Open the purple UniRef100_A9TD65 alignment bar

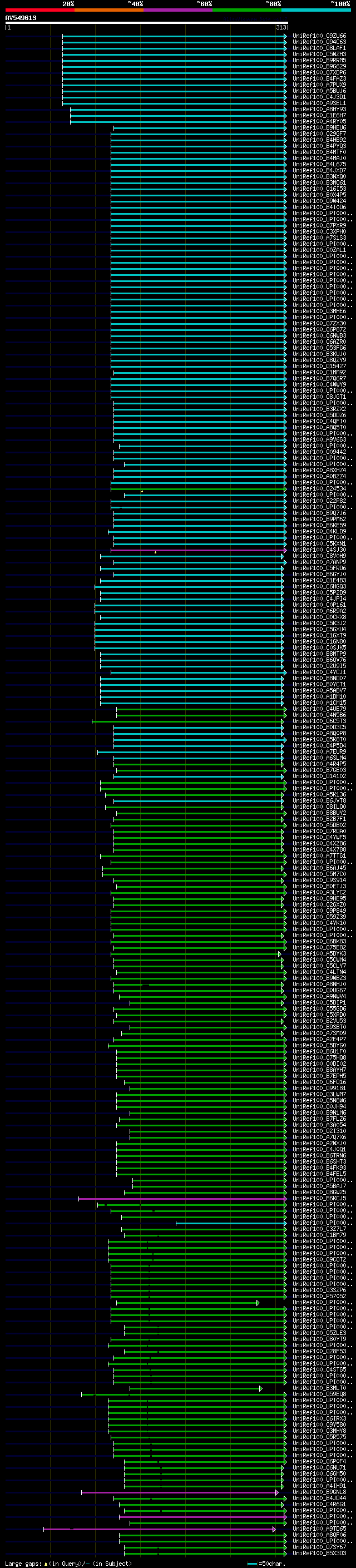(x=160, y=1529)
